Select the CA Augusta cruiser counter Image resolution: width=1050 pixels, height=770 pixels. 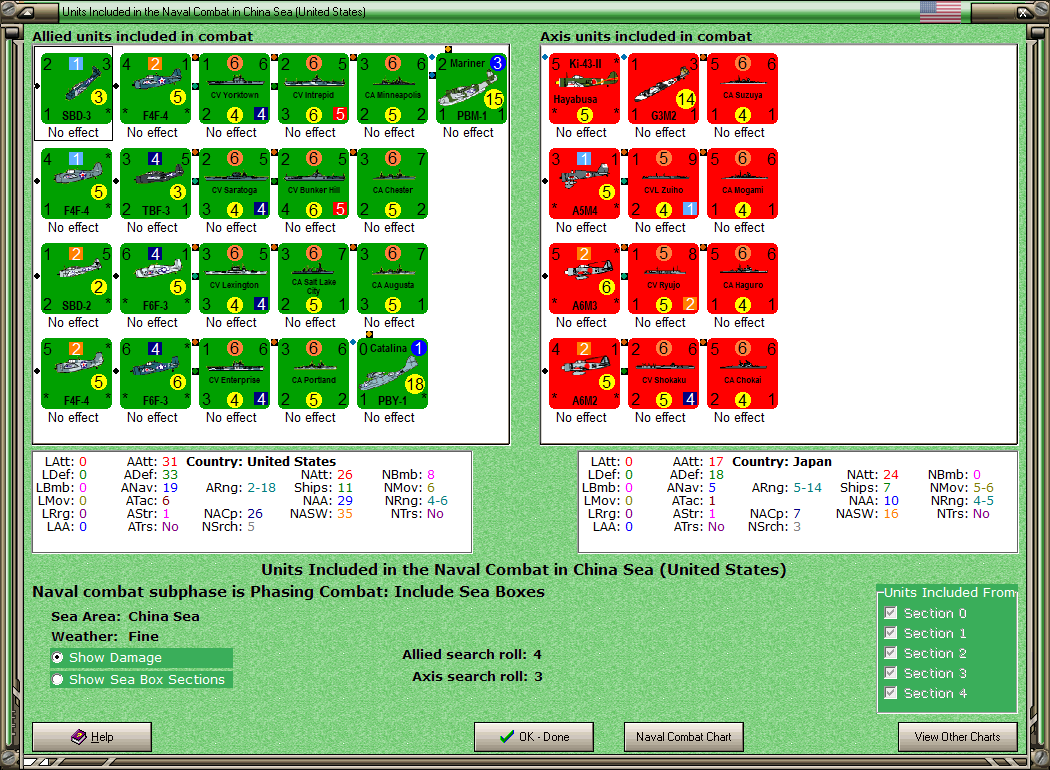click(x=392, y=279)
